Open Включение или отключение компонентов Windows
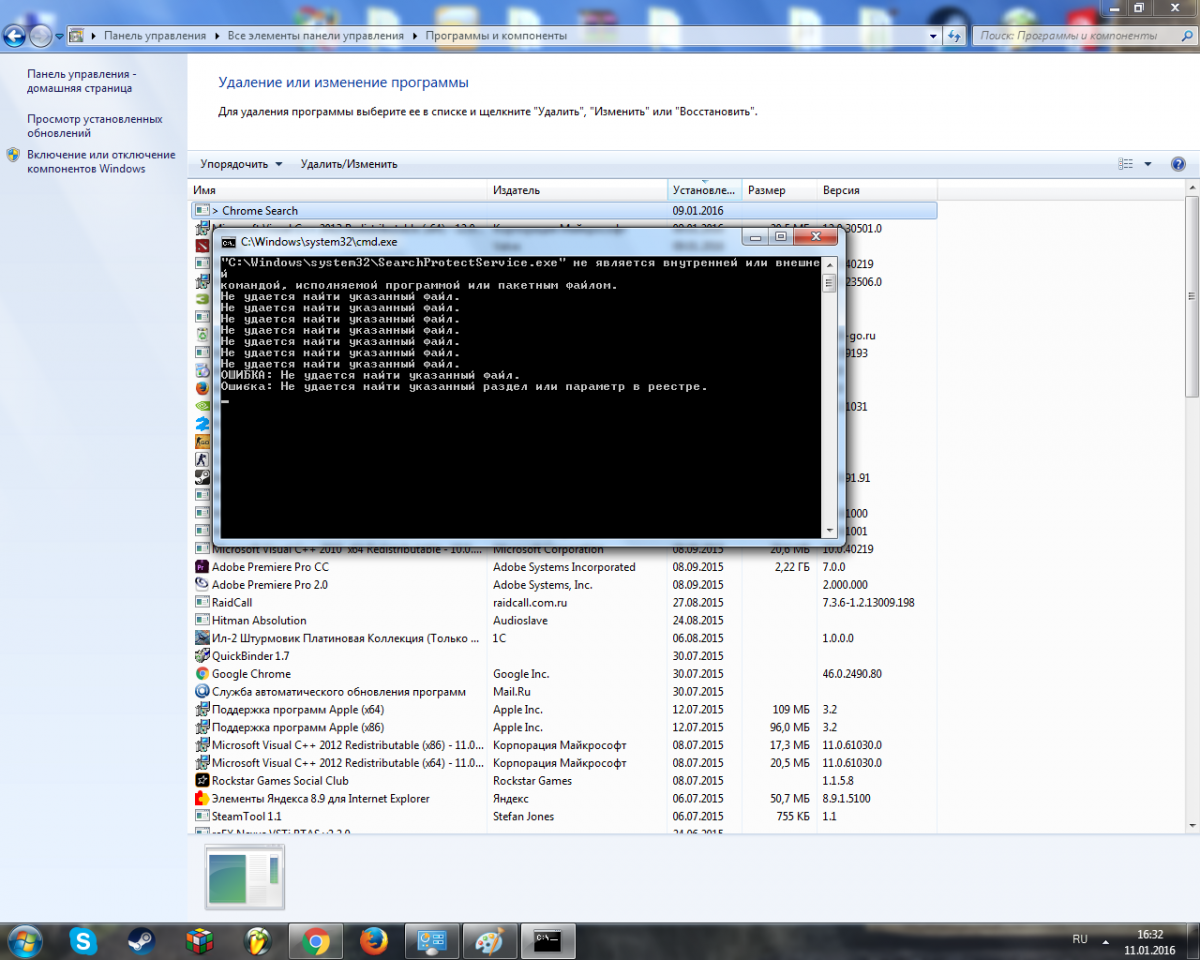This screenshot has height=960, width=1200. click(100, 161)
